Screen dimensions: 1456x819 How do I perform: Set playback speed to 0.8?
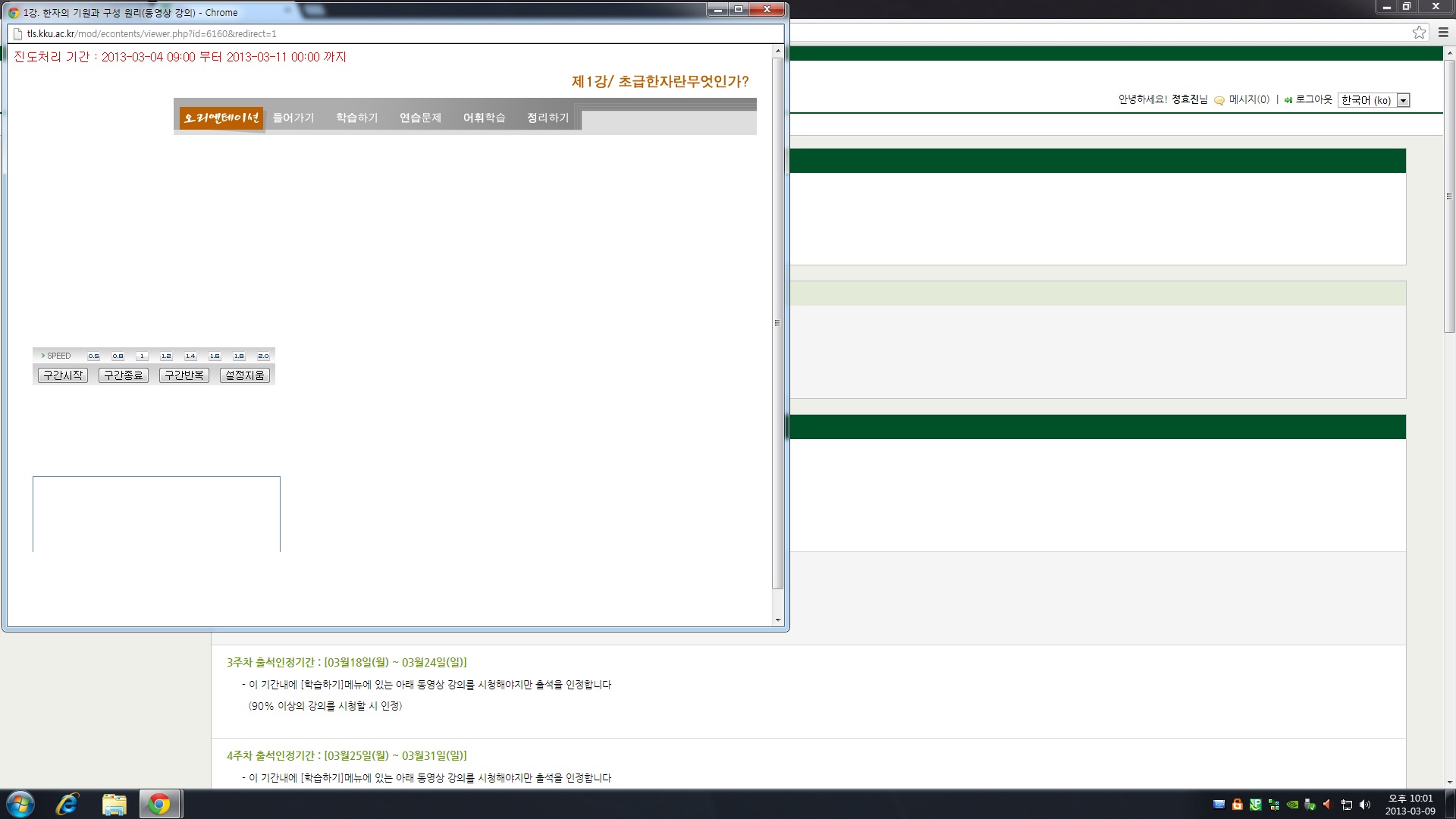[118, 356]
